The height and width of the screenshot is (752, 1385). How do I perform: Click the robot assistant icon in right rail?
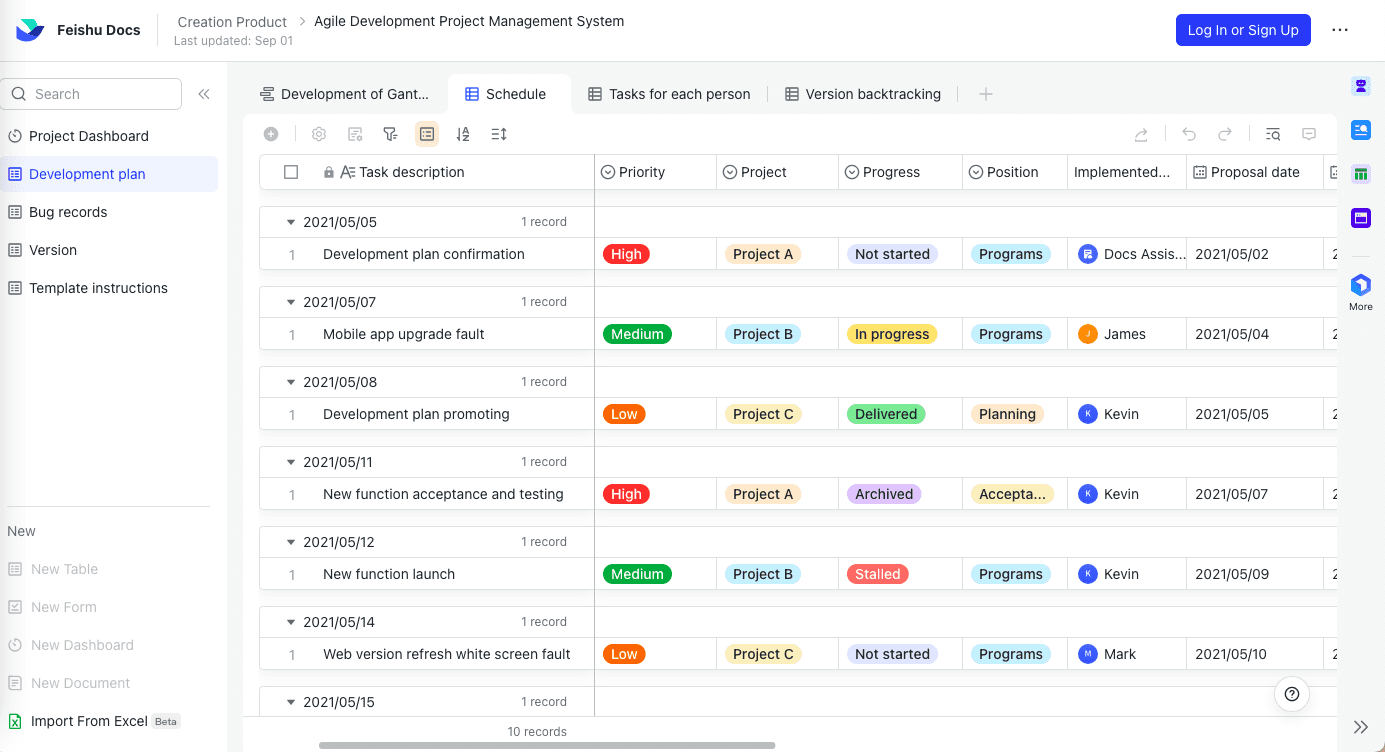[x=1361, y=86]
